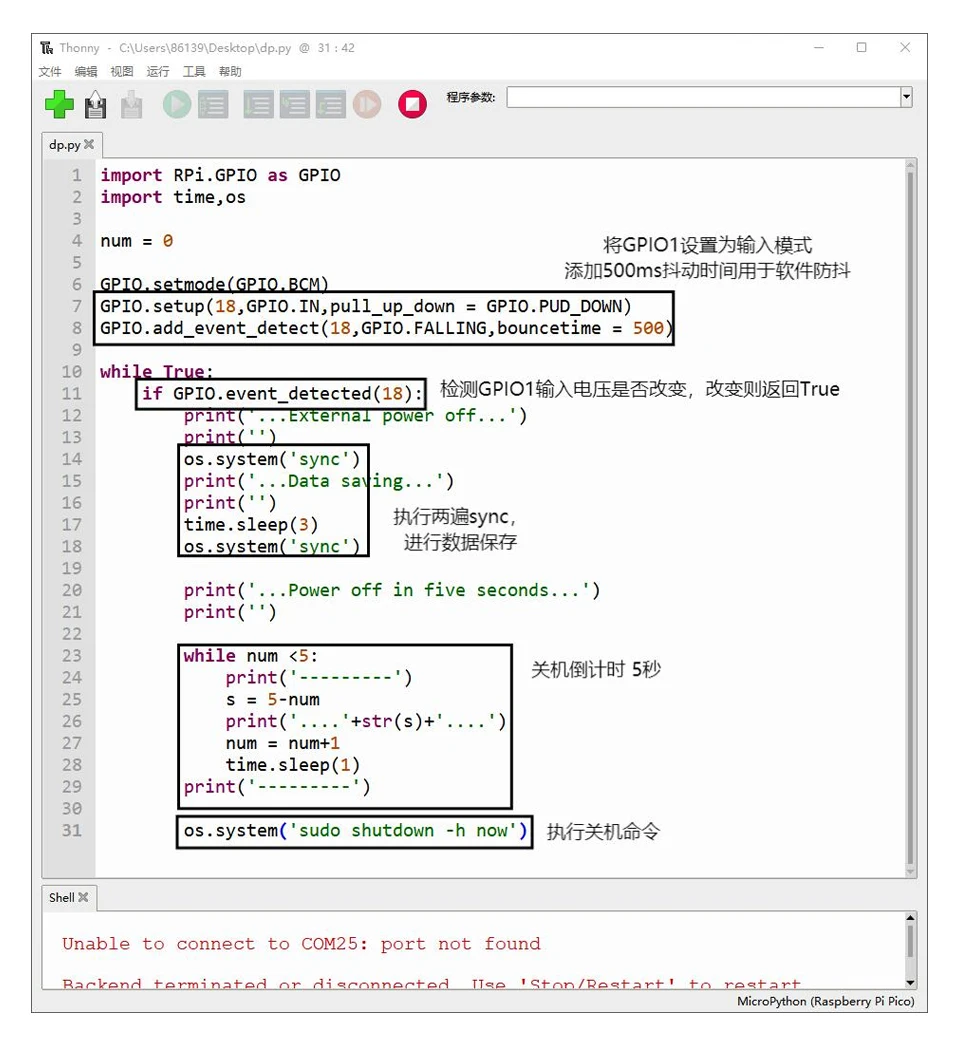Click the 'sudo shutdown -h now' line
Screen dimensions: 960x1050
point(355,831)
